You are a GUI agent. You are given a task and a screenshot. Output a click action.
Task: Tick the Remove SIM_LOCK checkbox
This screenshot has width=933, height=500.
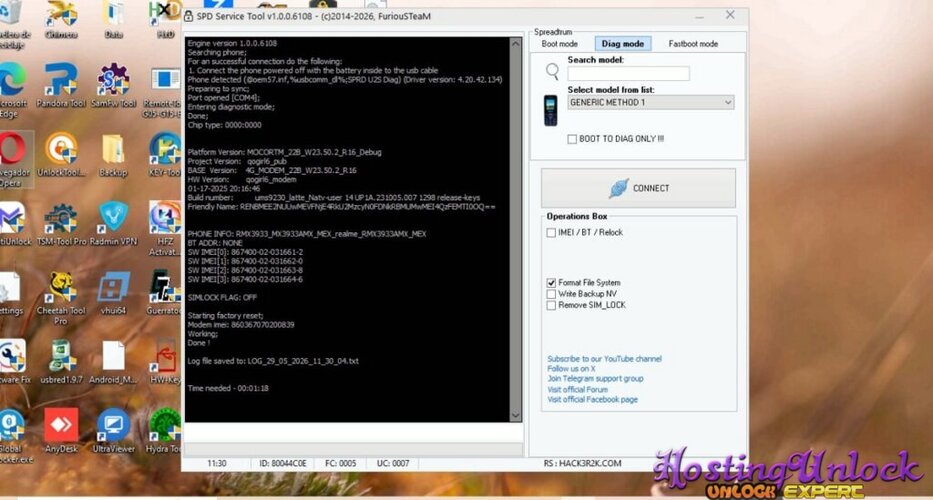551,305
